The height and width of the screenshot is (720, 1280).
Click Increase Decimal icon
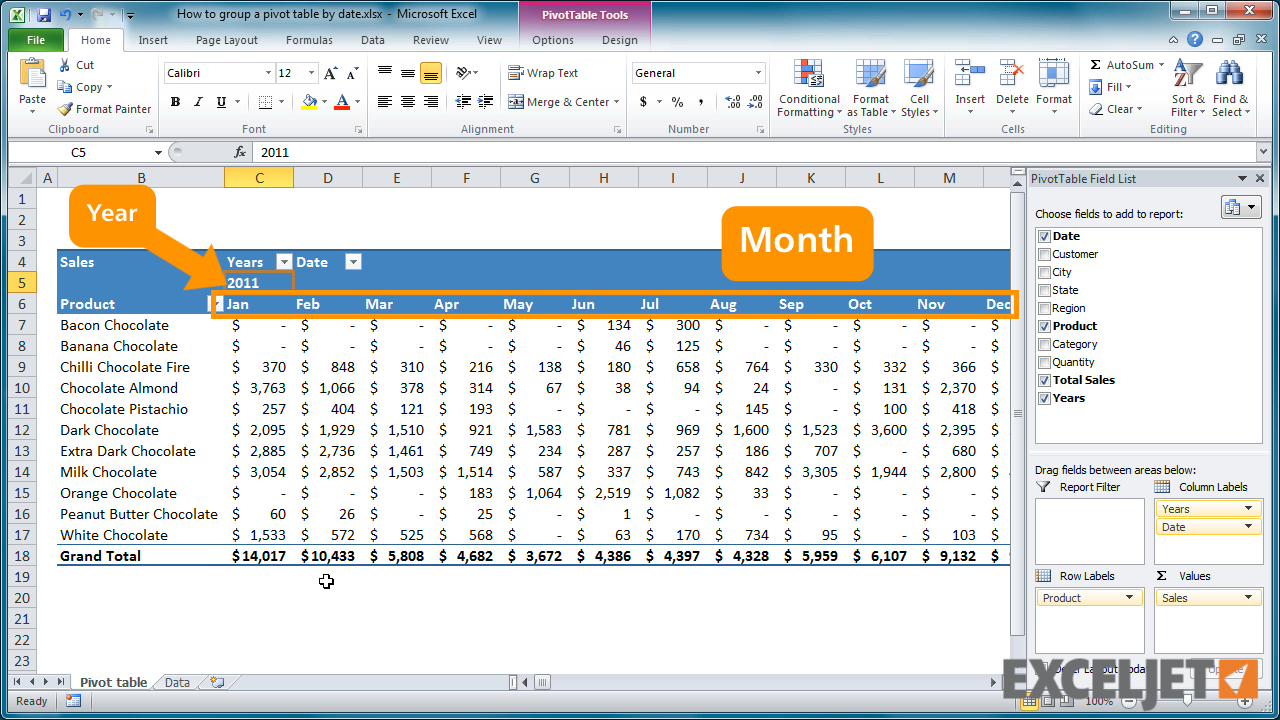[x=732, y=102]
